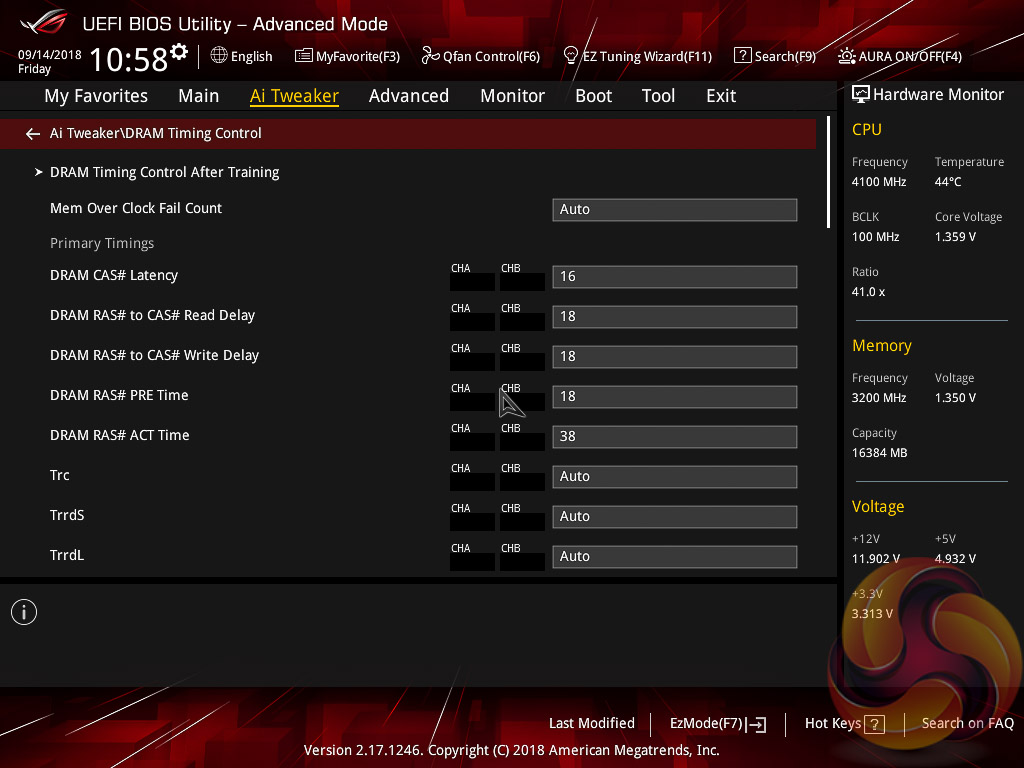Click the TrrdL label
This screenshot has height=768, width=1024.
(x=67, y=555)
